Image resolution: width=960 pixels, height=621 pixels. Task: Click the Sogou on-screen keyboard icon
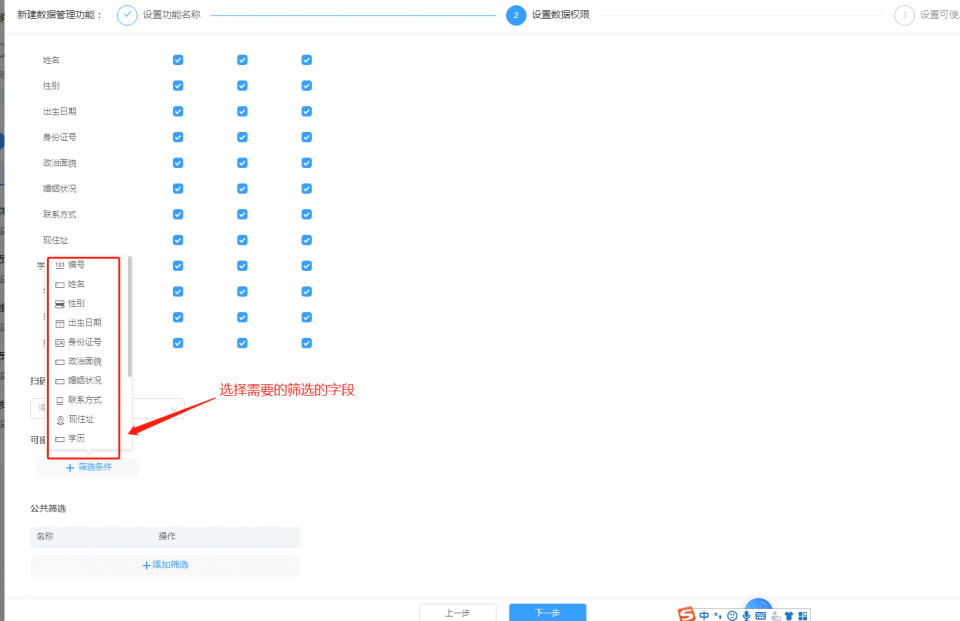(761, 614)
